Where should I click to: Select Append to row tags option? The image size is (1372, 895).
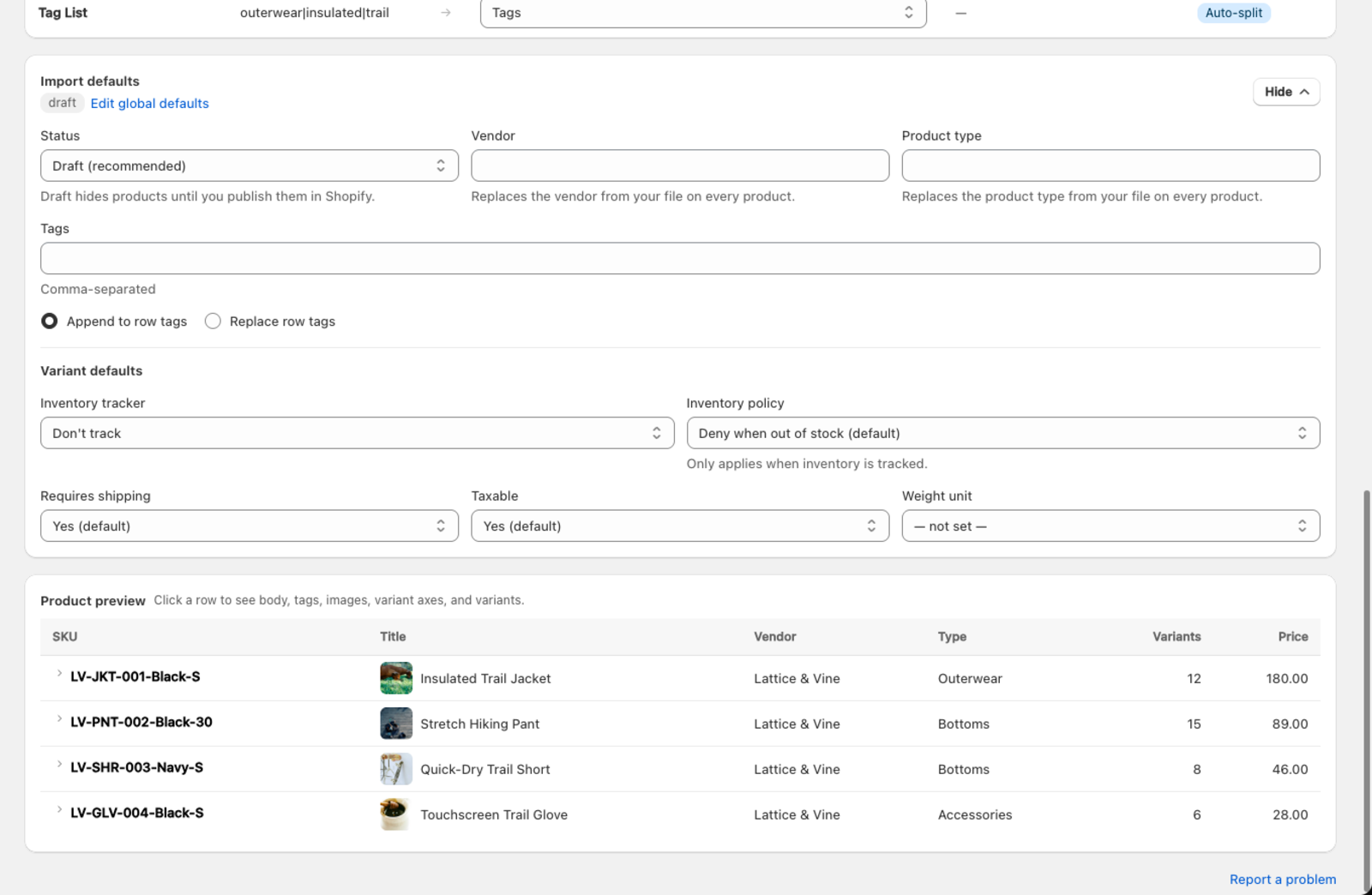coord(50,321)
